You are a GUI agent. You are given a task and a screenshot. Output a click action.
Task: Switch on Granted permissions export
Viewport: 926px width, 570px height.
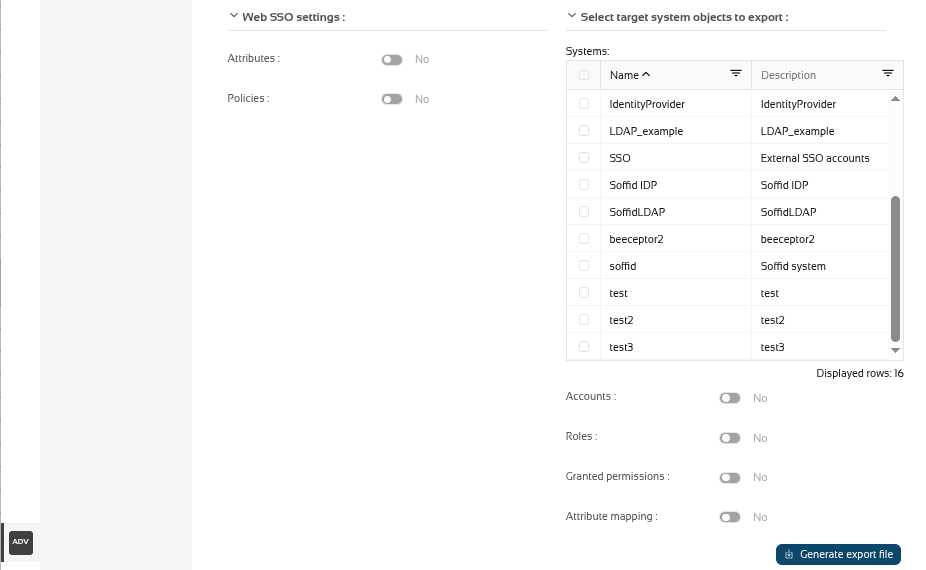[730, 477]
